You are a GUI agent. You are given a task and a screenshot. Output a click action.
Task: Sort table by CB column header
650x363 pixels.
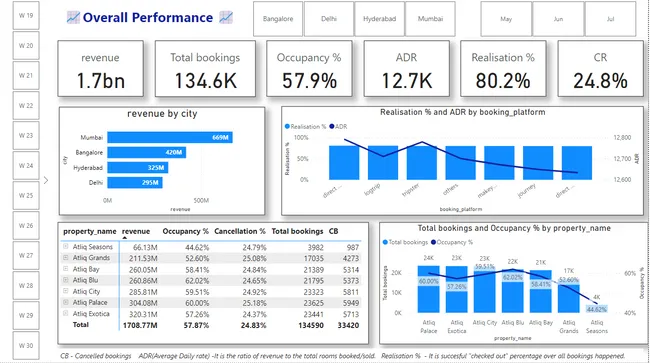pyautogui.click(x=333, y=232)
